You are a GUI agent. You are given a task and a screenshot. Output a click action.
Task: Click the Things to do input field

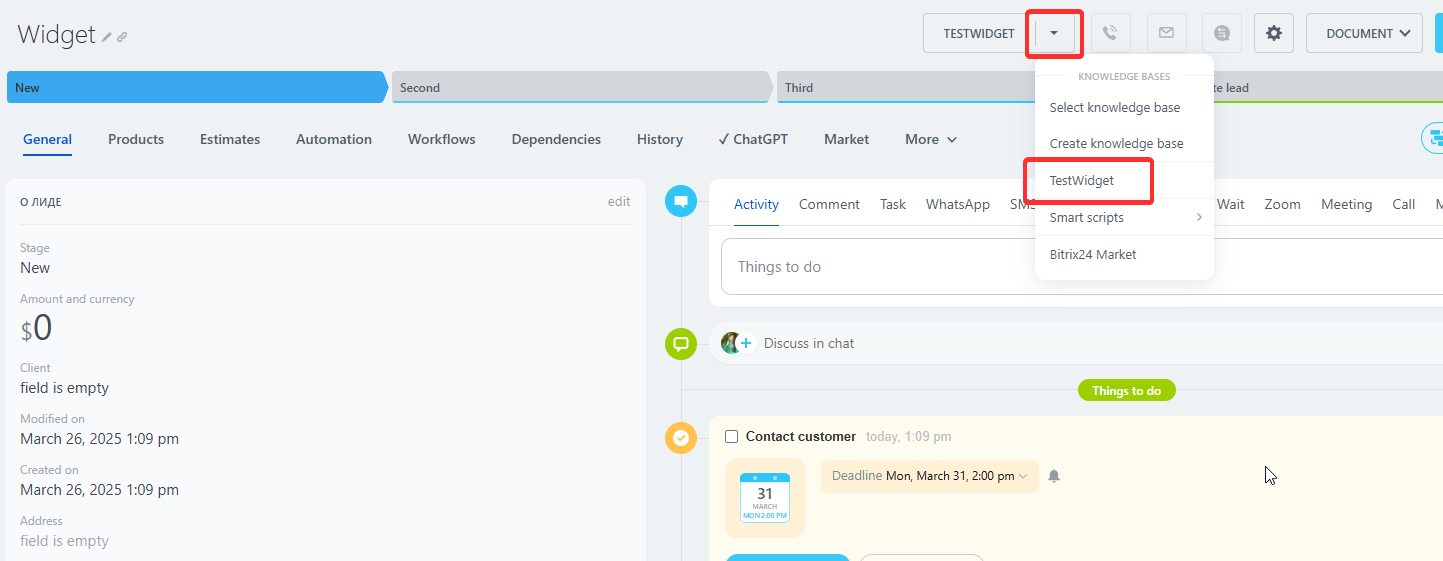[x=1082, y=267]
